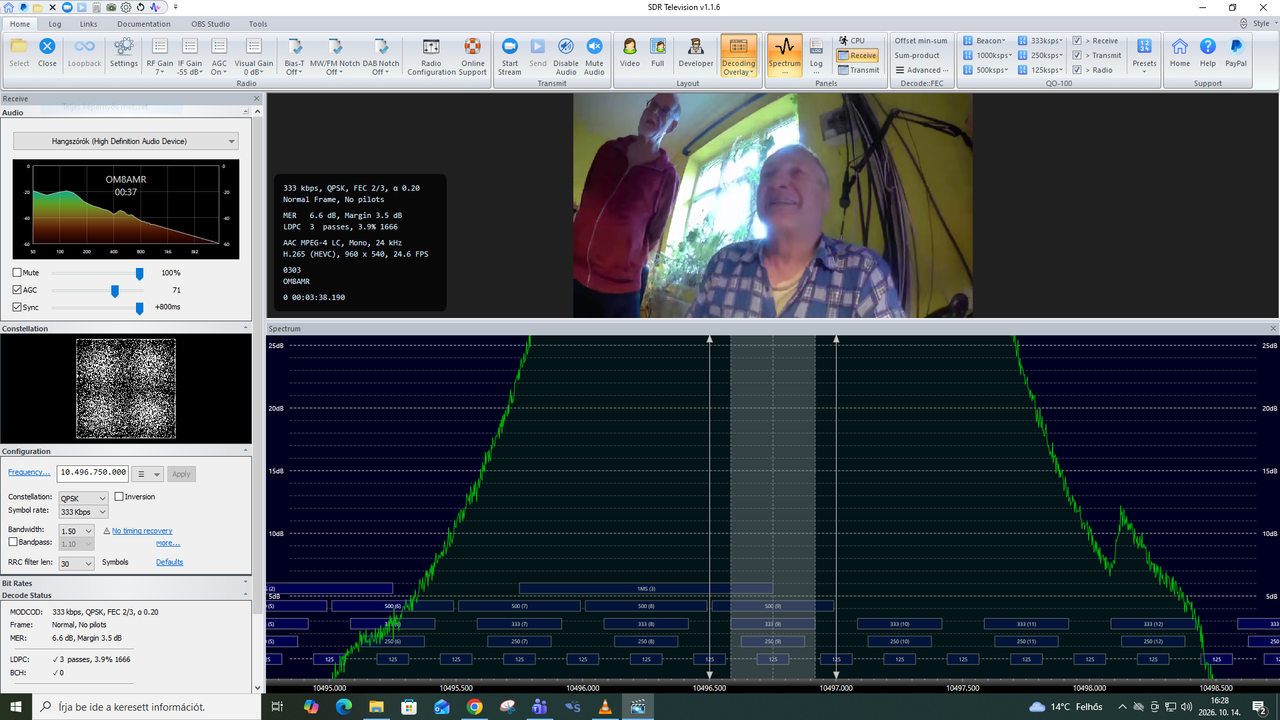The width and height of the screenshot is (1280, 720).
Task: Select Developer layout
Action: 696,52
